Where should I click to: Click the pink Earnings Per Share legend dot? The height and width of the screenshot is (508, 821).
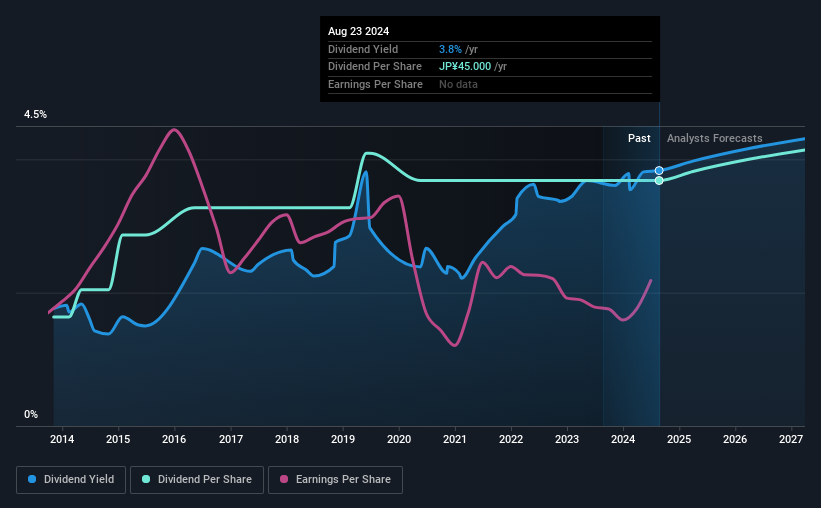(x=284, y=479)
